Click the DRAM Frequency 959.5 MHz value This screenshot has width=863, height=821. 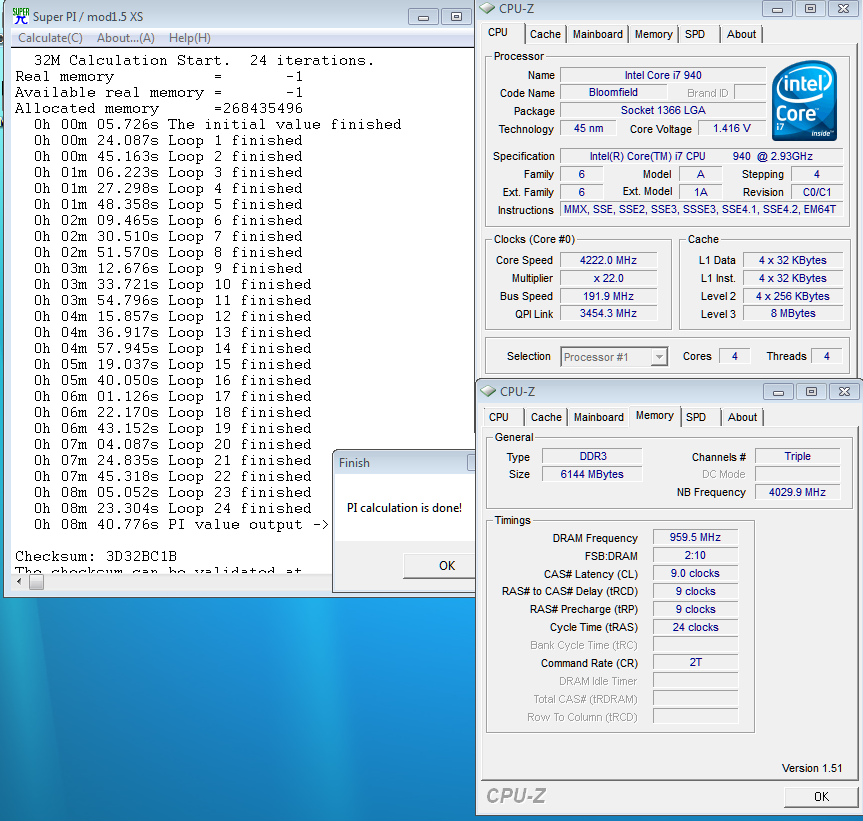click(695, 537)
